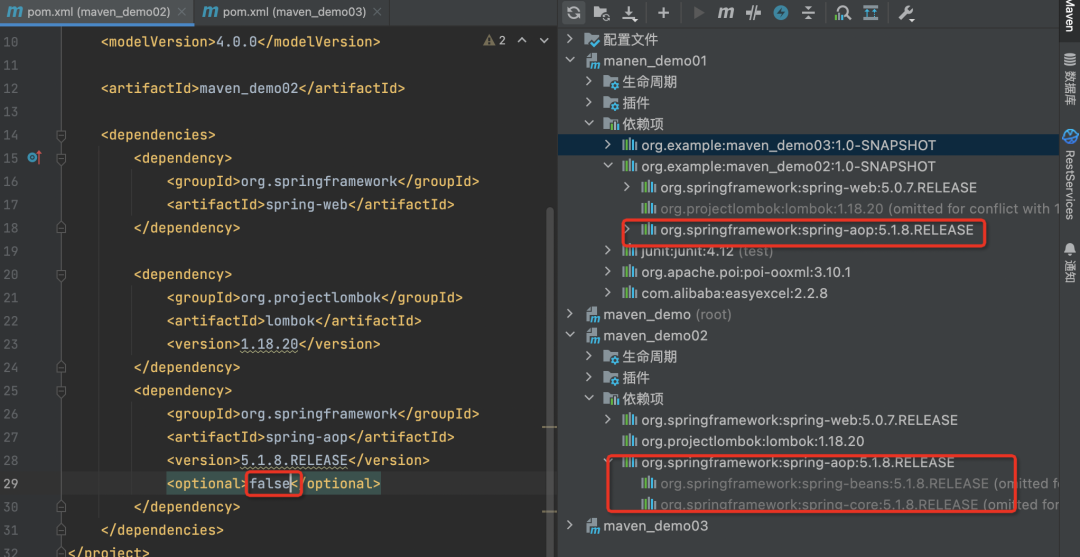Expand junit:junit:4.12 dependency

[x=608, y=251]
